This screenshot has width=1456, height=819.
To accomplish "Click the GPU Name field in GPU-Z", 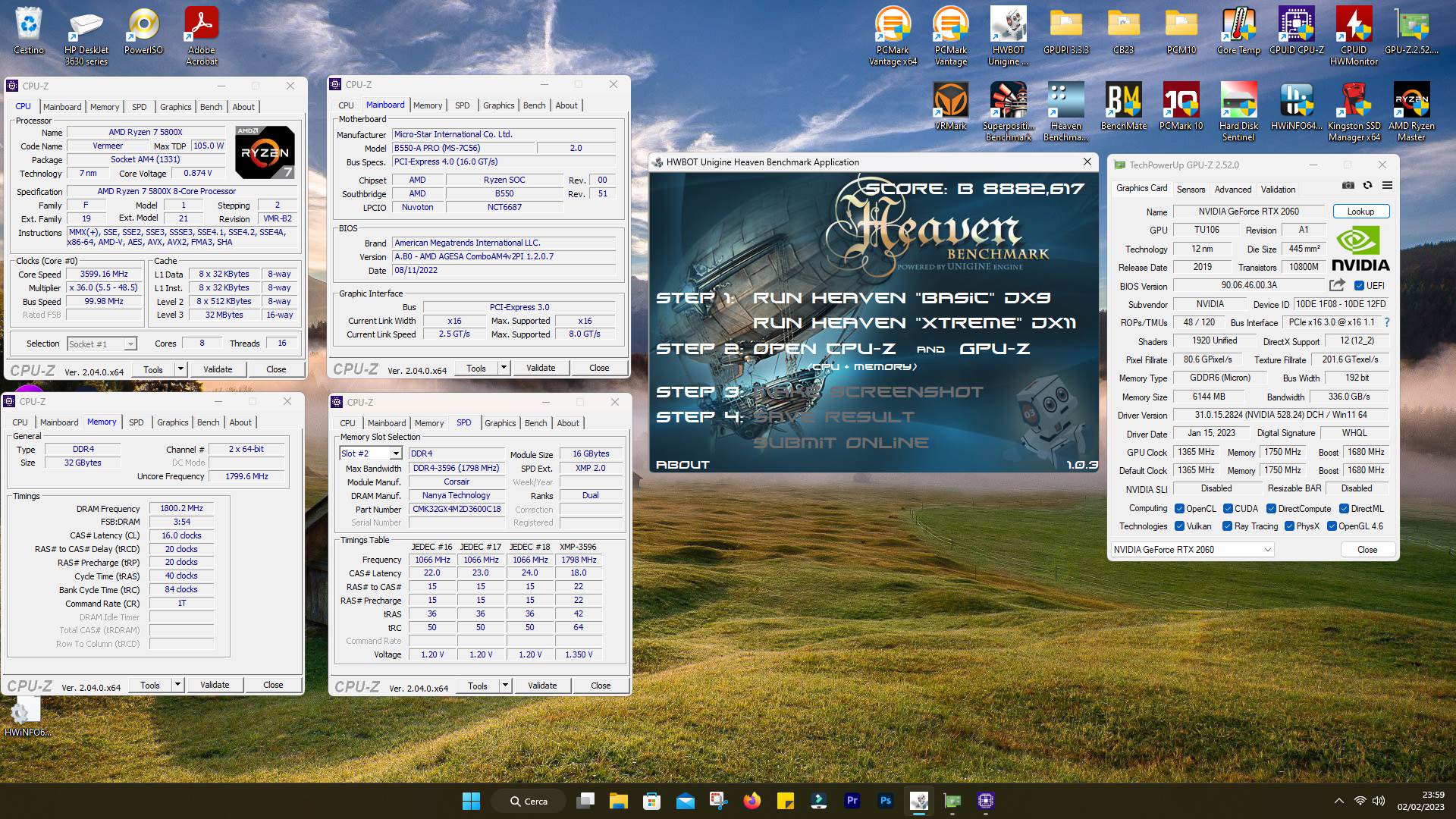I will pyautogui.click(x=1248, y=212).
